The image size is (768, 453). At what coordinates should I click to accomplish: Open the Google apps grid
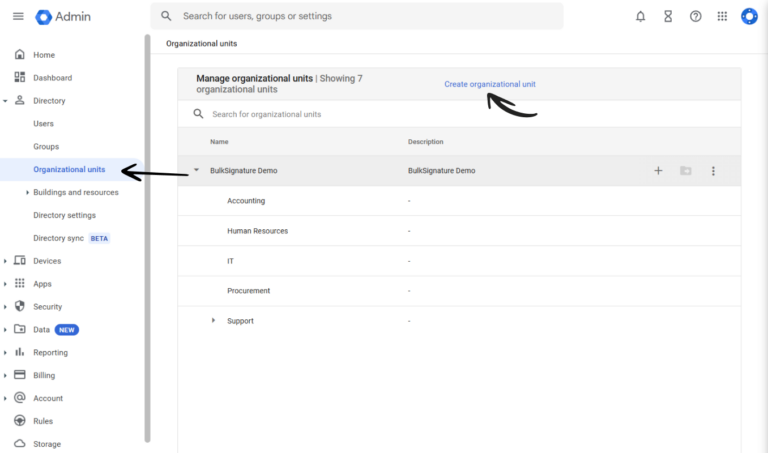point(722,16)
